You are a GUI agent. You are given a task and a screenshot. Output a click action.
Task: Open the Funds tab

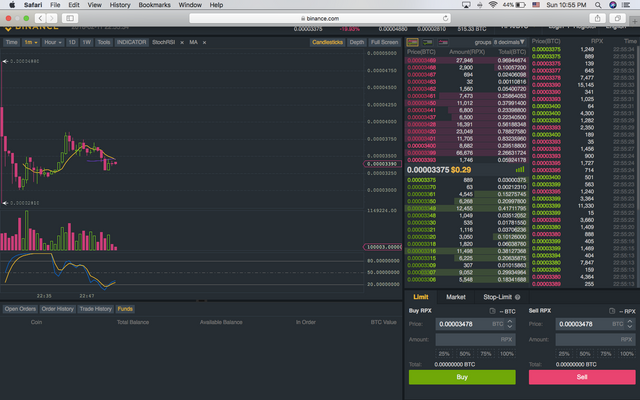[125, 309]
